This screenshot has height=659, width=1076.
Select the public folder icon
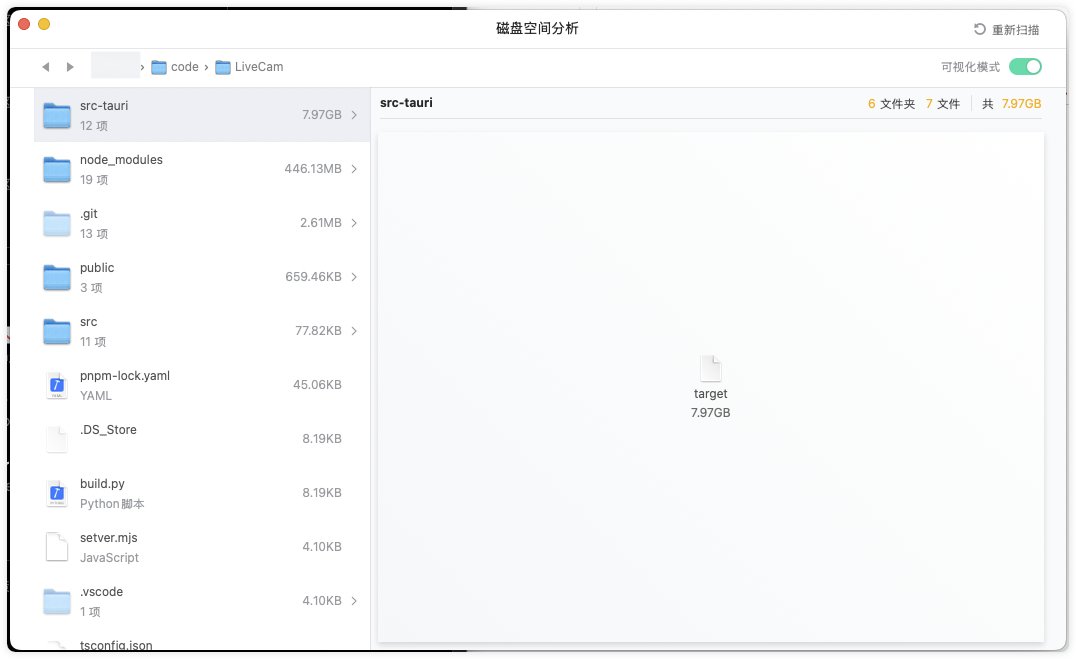(x=57, y=277)
